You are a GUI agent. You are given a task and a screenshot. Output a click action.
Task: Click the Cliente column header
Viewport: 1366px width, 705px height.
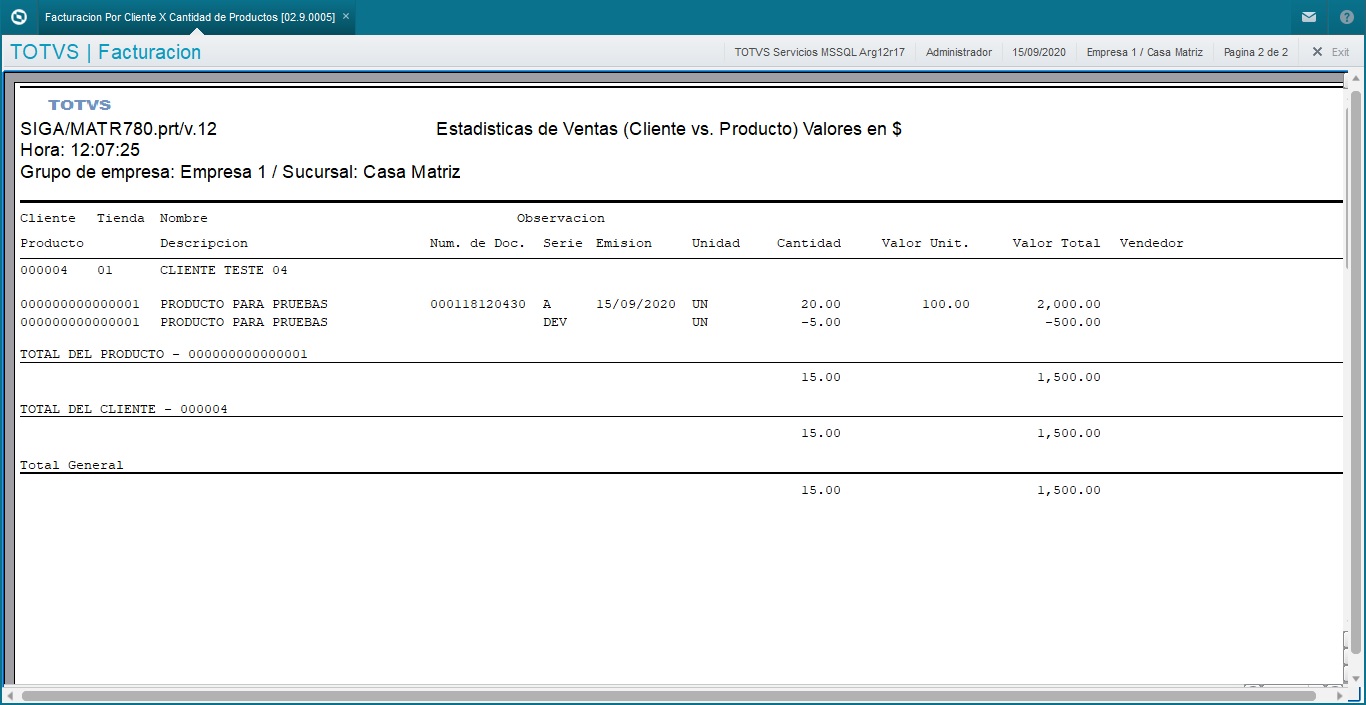point(48,218)
